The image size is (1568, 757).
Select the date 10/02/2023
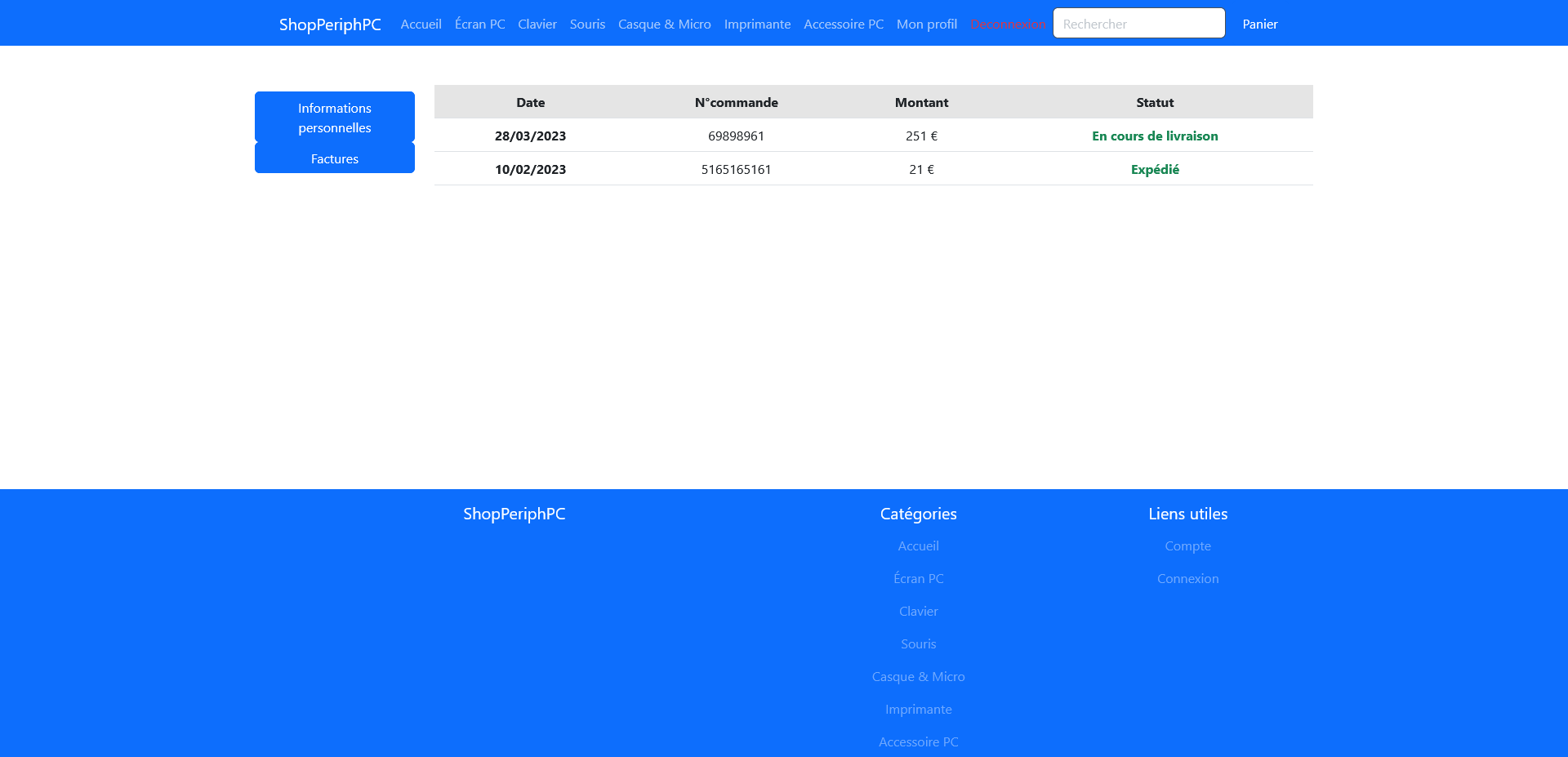(531, 169)
